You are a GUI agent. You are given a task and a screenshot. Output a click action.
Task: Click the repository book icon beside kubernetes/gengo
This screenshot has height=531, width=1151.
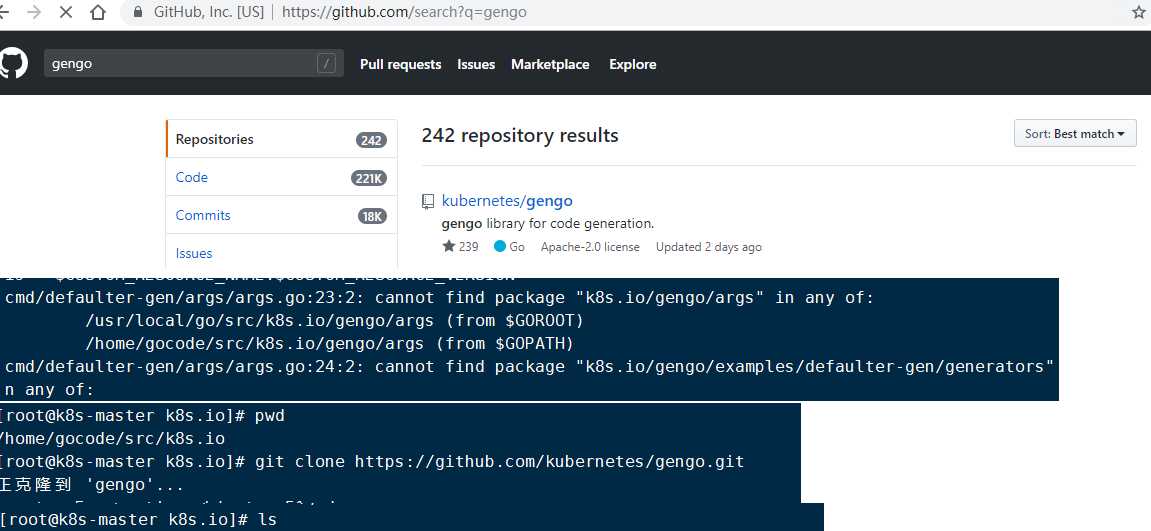tap(427, 201)
